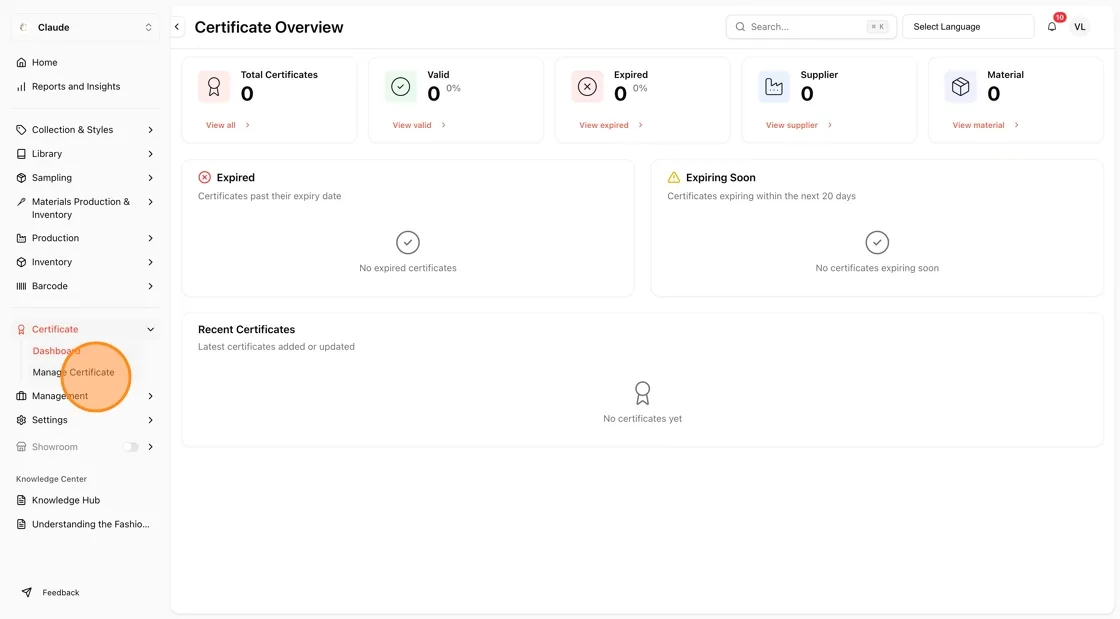Image resolution: width=1120 pixels, height=619 pixels.
Task: Open the Claude workspace switcher
Action: (85, 27)
